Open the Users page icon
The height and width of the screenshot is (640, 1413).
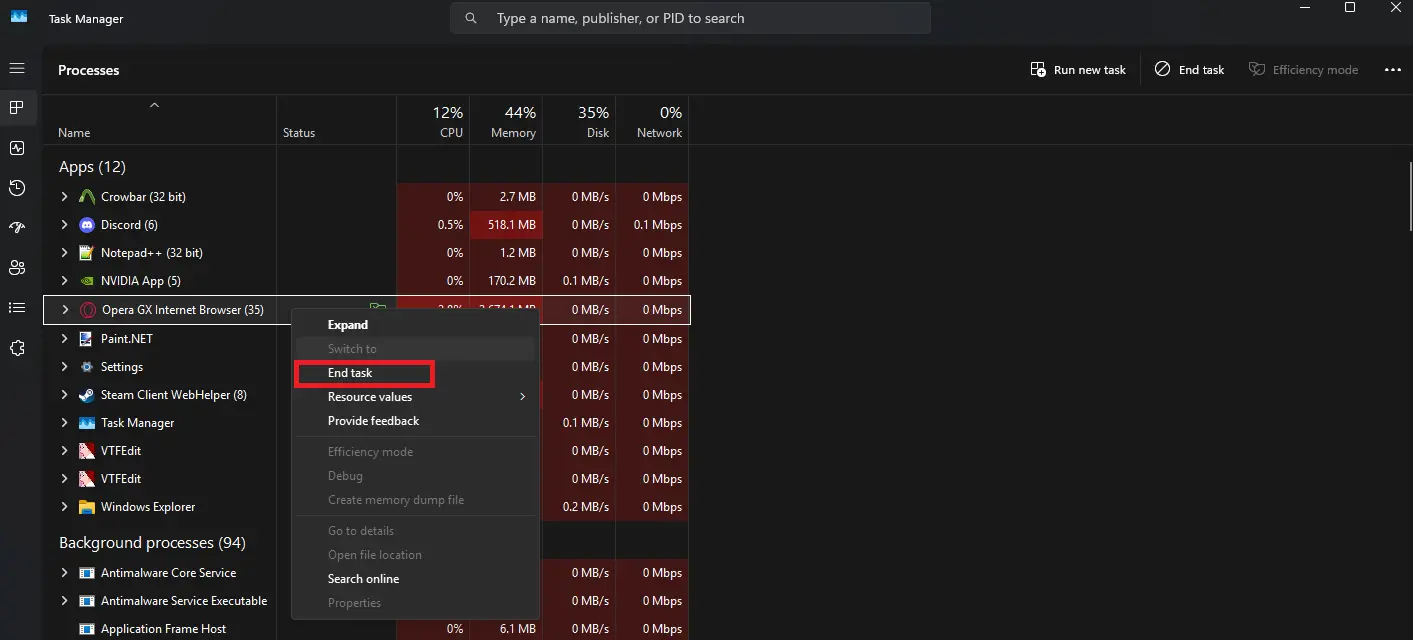click(x=17, y=268)
